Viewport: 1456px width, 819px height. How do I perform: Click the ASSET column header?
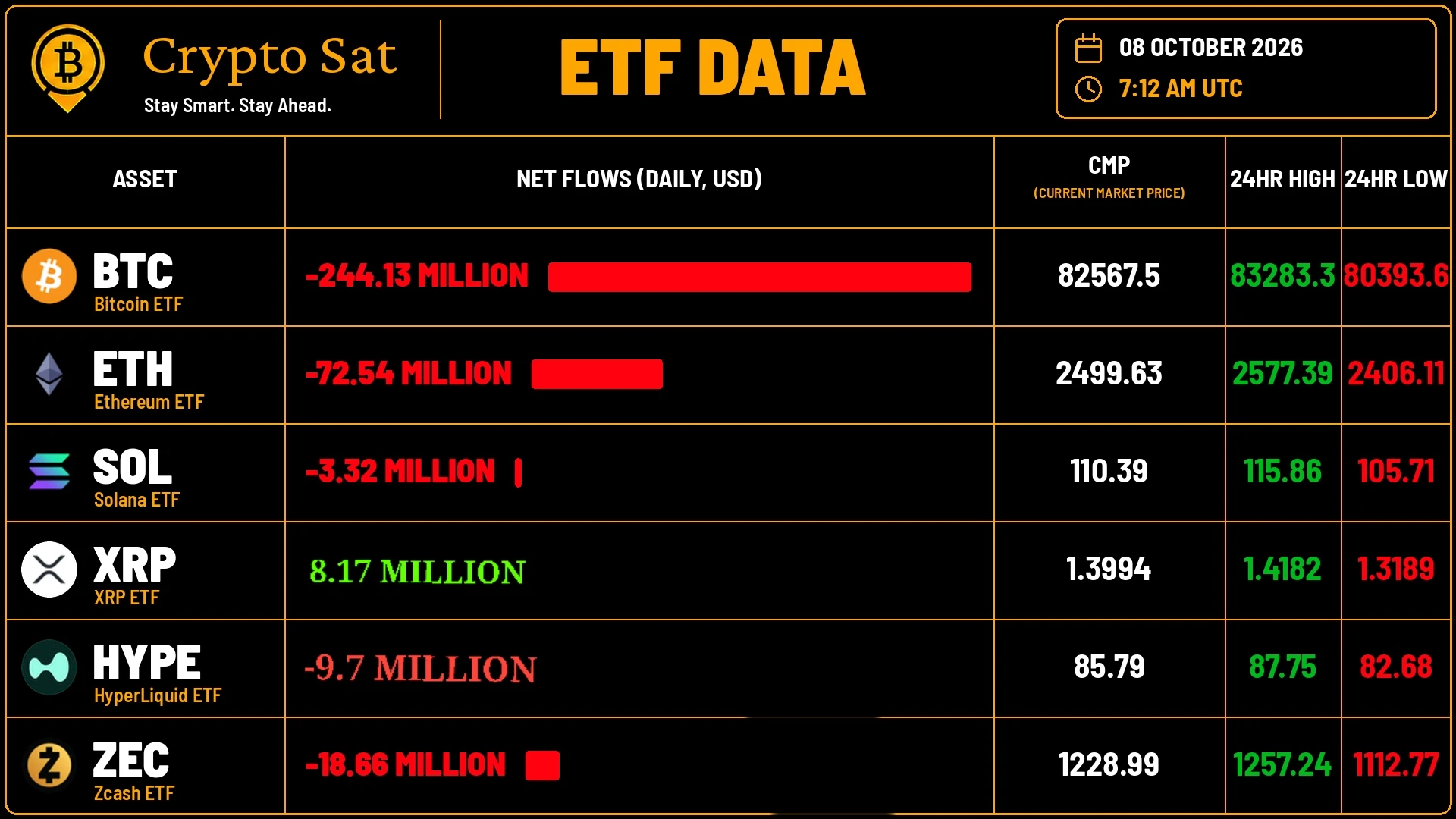pyautogui.click(x=145, y=179)
